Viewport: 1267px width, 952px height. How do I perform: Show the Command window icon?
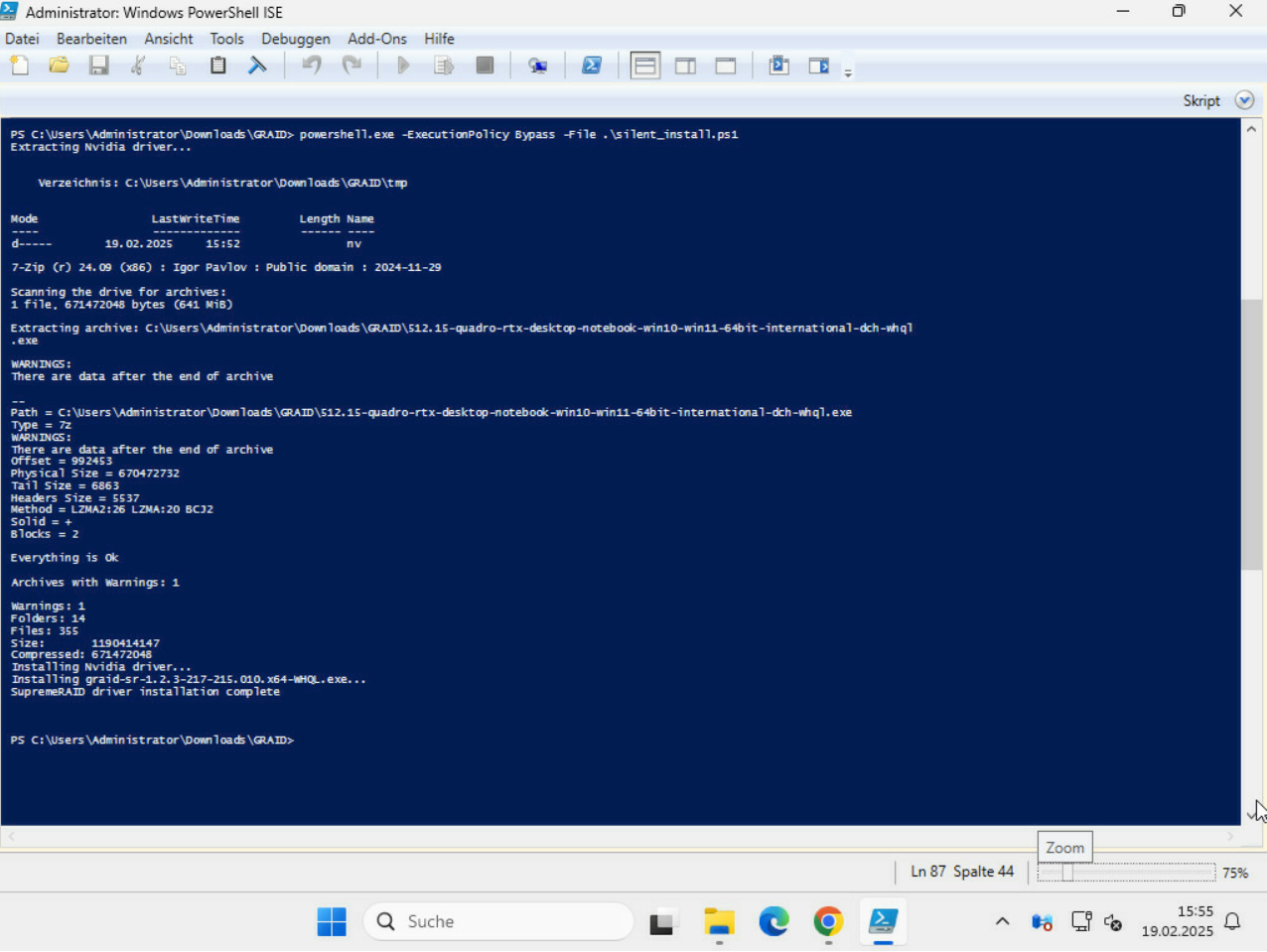point(779,66)
